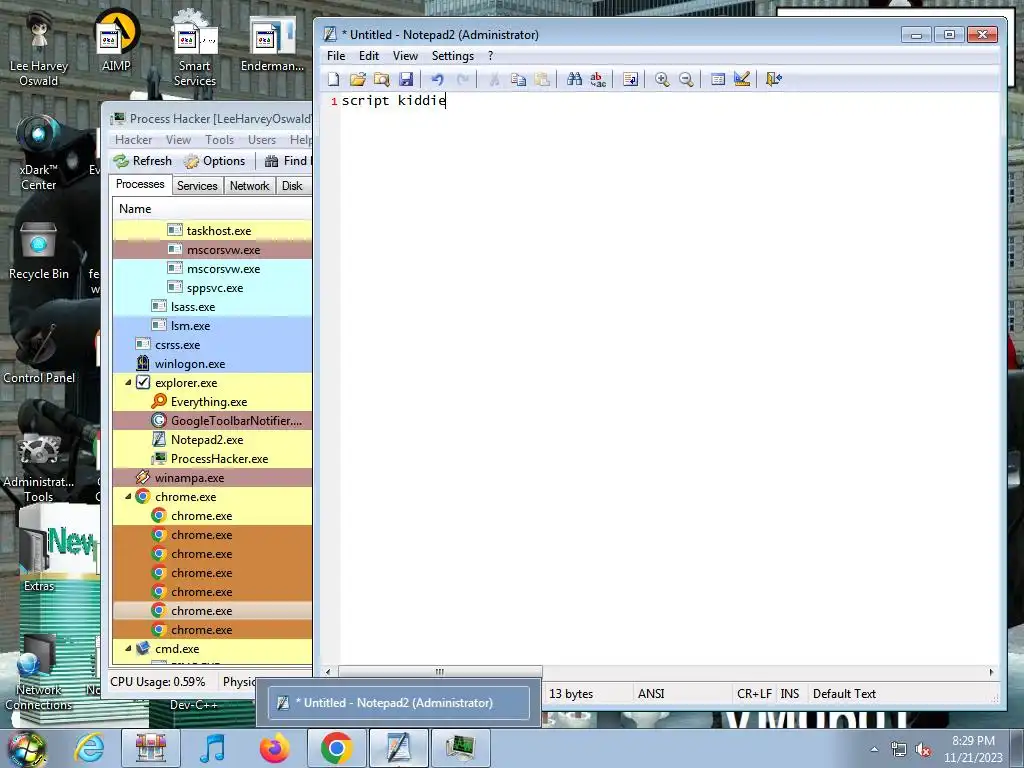Open Find with the binoculars icon

pos(574,80)
